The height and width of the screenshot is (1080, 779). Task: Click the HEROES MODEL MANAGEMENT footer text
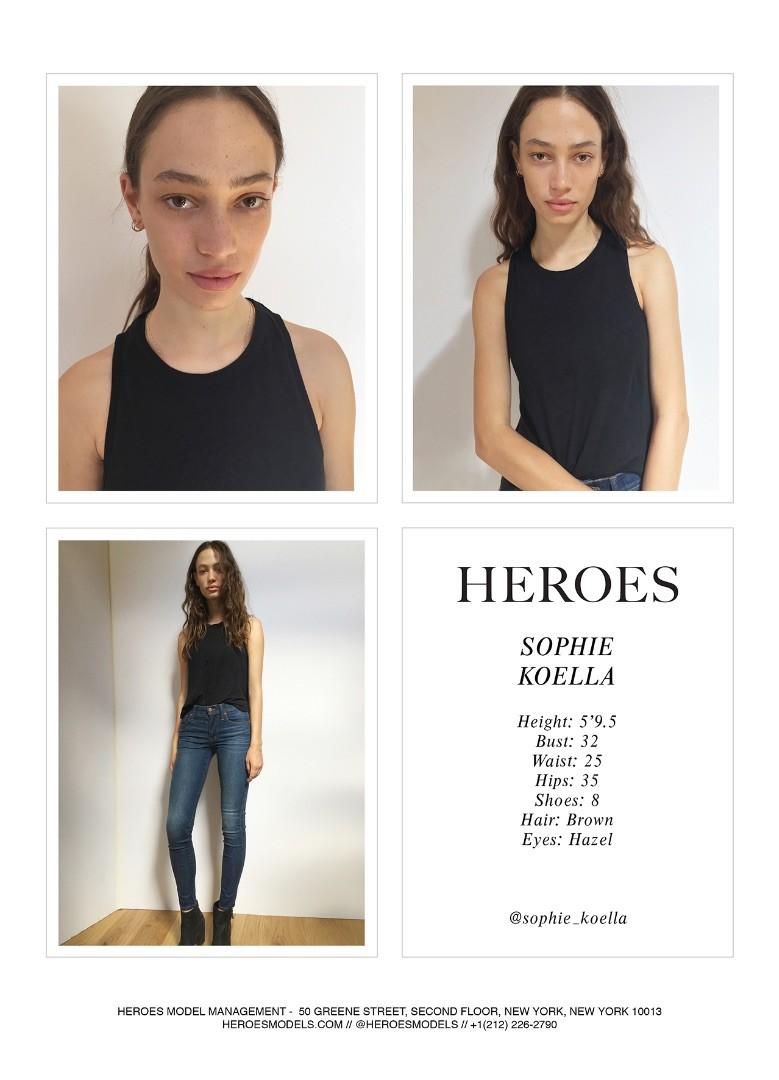point(201,1011)
